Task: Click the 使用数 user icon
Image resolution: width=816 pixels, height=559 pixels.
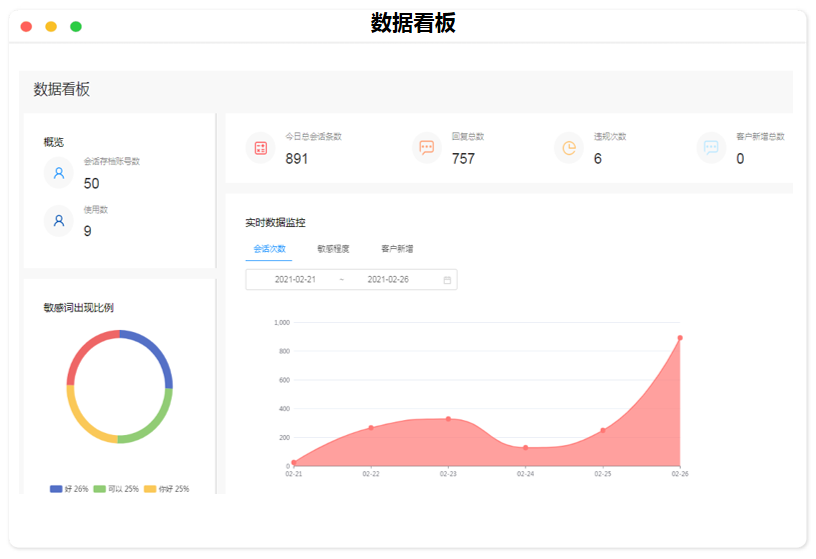Action: point(59,221)
